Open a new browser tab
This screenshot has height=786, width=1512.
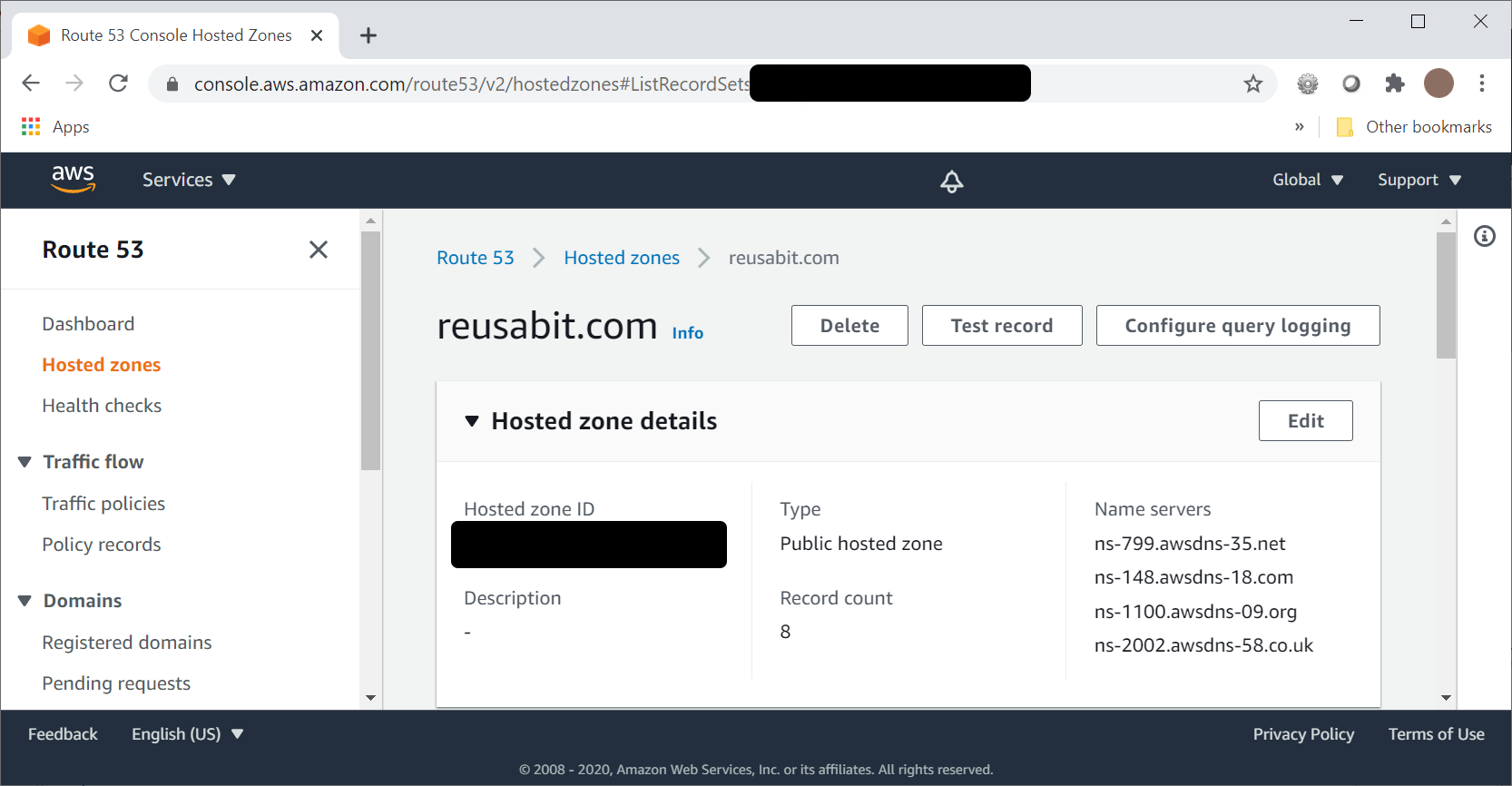click(368, 35)
